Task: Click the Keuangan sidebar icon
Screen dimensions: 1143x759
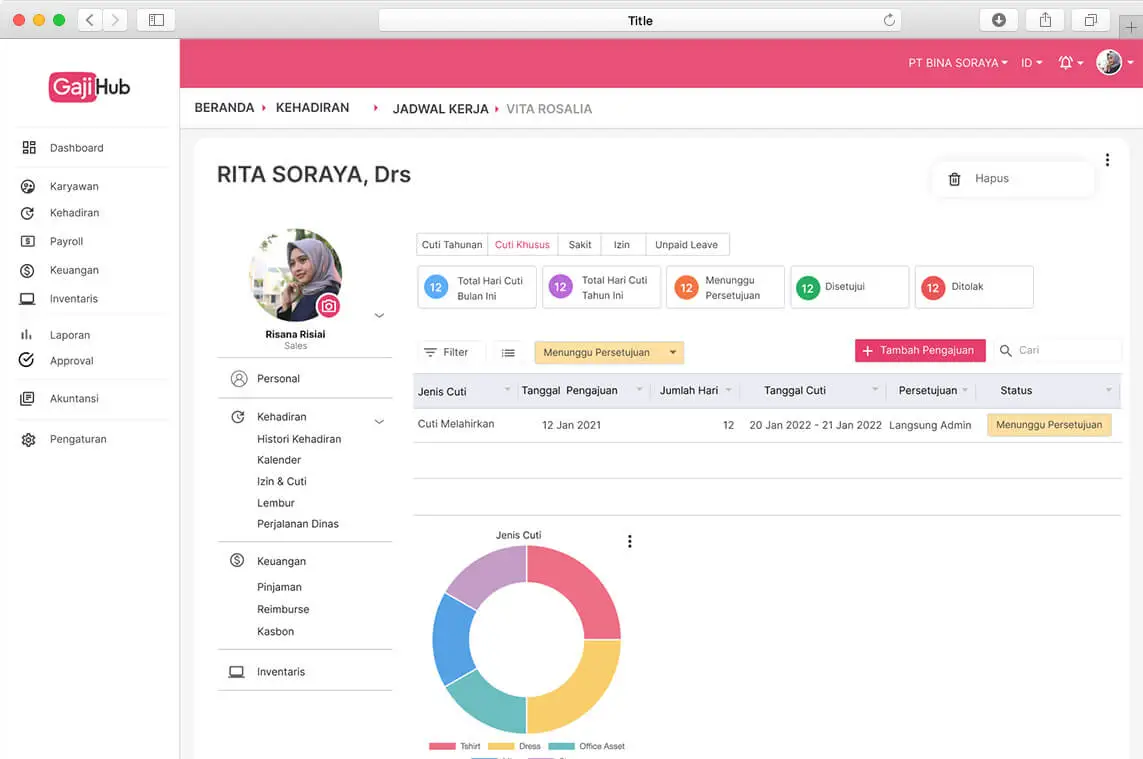Action: [27, 270]
